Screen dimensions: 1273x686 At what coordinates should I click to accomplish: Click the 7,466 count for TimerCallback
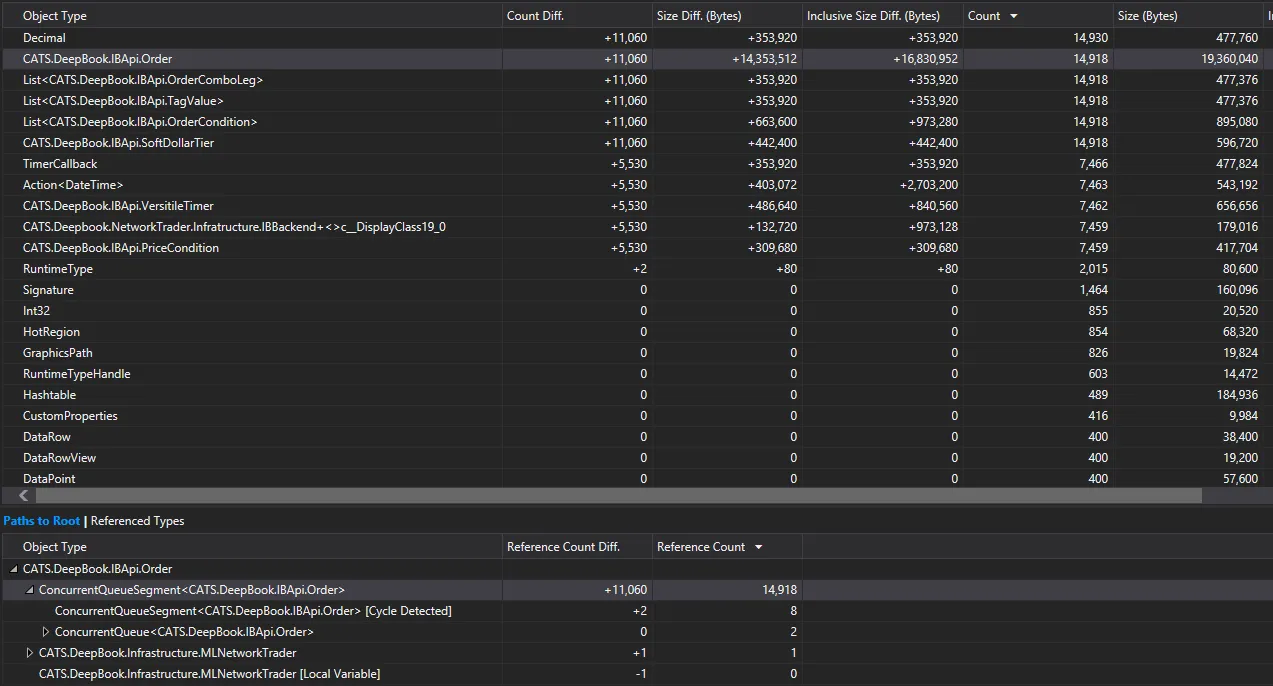(x=1094, y=164)
